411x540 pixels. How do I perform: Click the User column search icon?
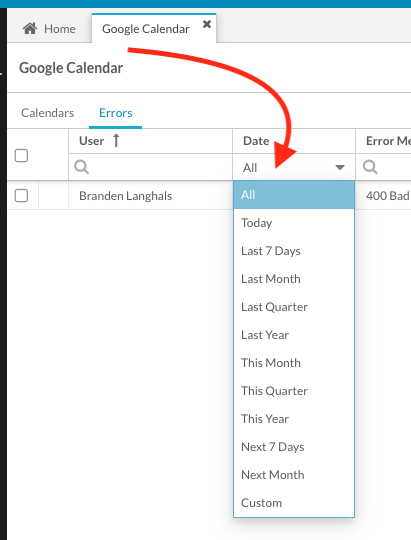tap(81, 167)
